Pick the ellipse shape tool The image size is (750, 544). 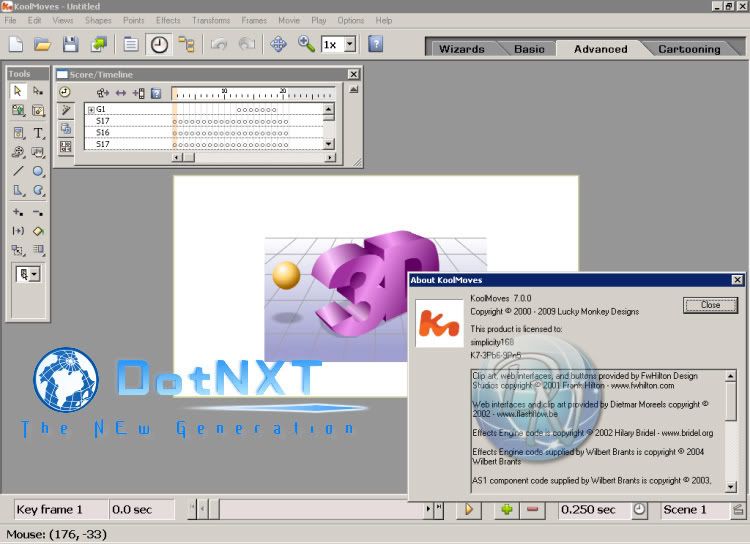coord(39,171)
